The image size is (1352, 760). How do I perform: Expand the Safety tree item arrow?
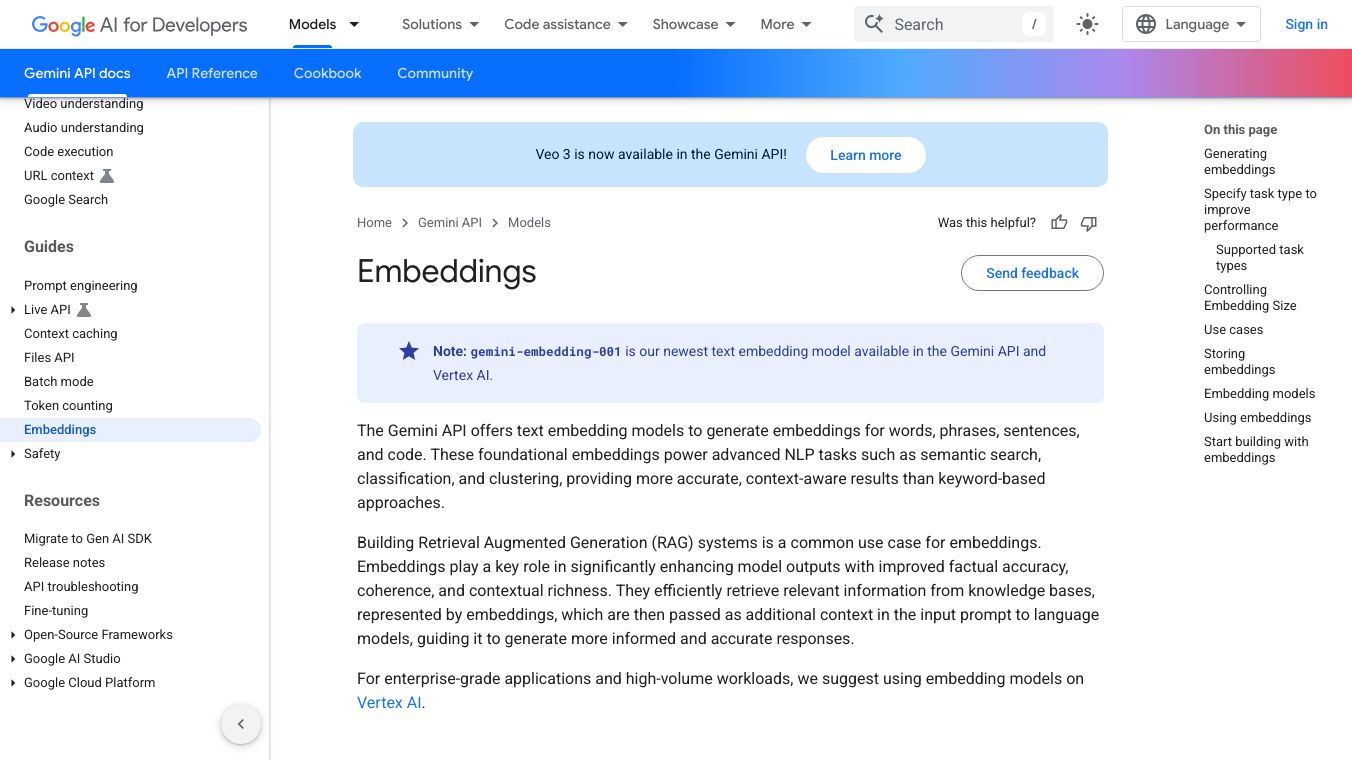pyautogui.click(x=13, y=454)
